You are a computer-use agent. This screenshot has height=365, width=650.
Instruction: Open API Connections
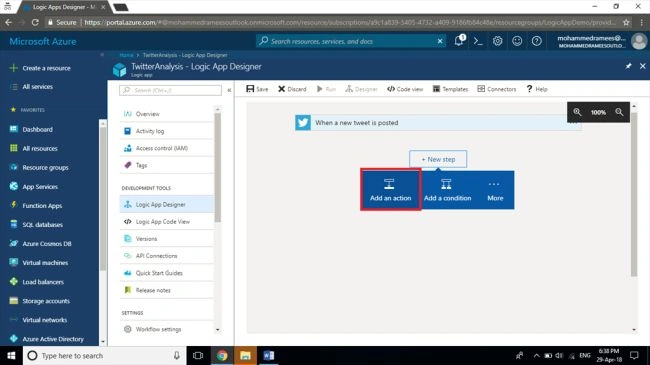pos(167,256)
